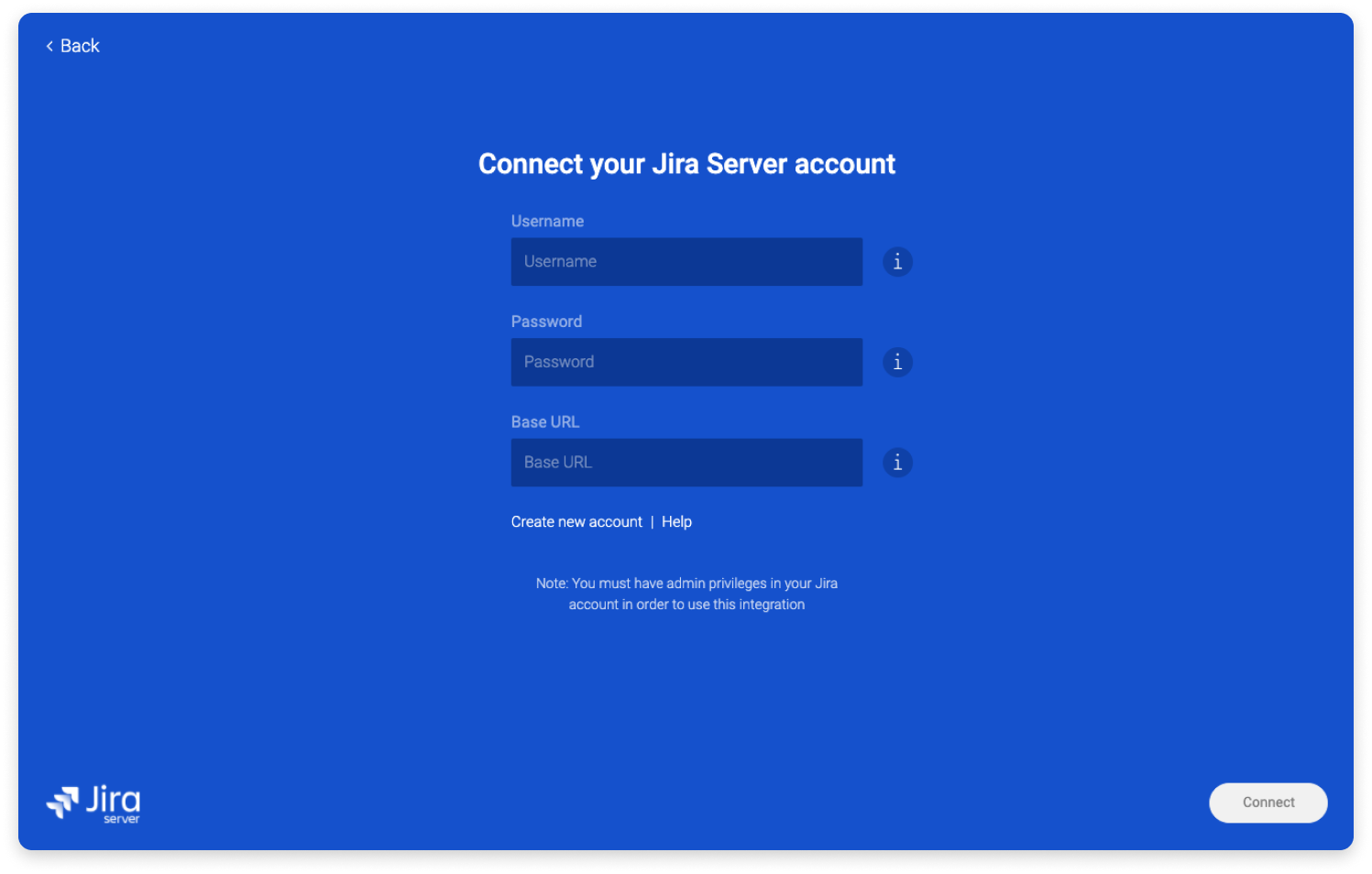The width and height of the screenshot is (1372, 874).
Task: Click the Connect button
Action: [1268, 803]
